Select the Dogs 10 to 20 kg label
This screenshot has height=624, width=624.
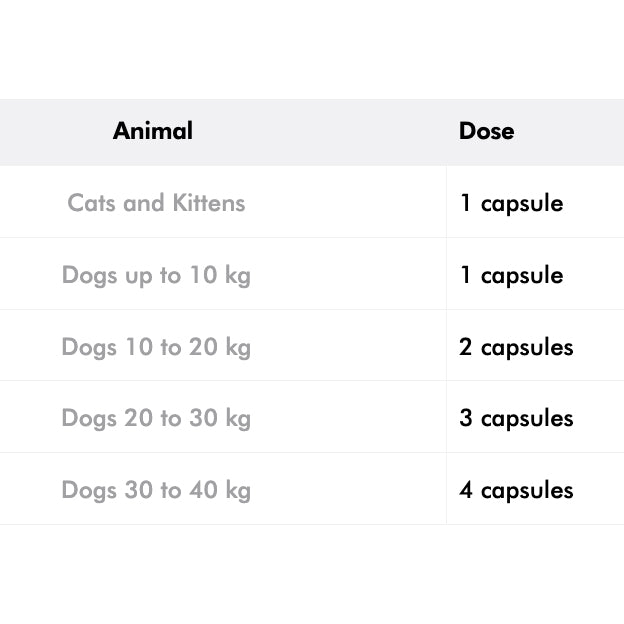[x=156, y=347]
